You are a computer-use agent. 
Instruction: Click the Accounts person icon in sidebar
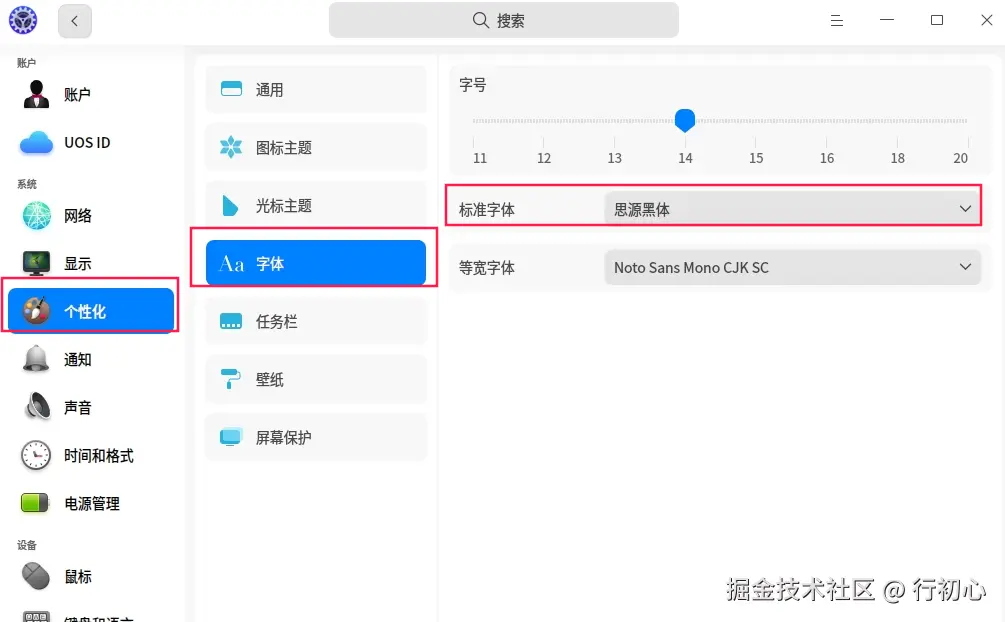click(37, 94)
